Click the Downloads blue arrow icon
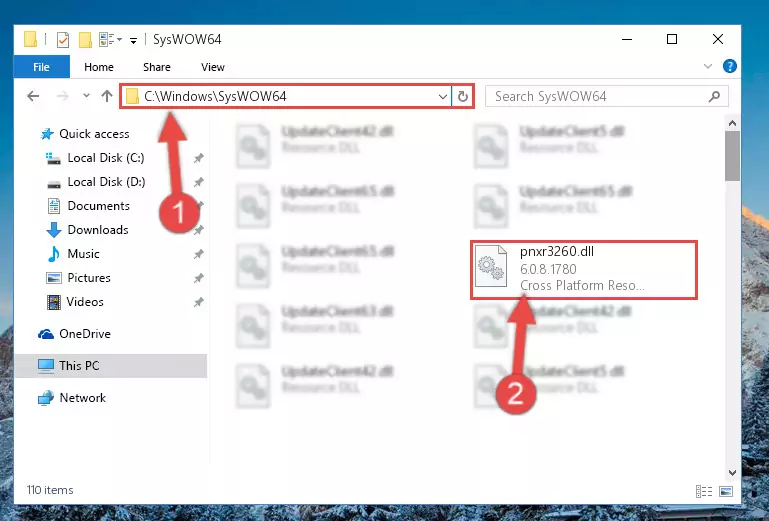The width and height of the screenshot is (769, 521). pyautogui.click(x=53, y=230)
